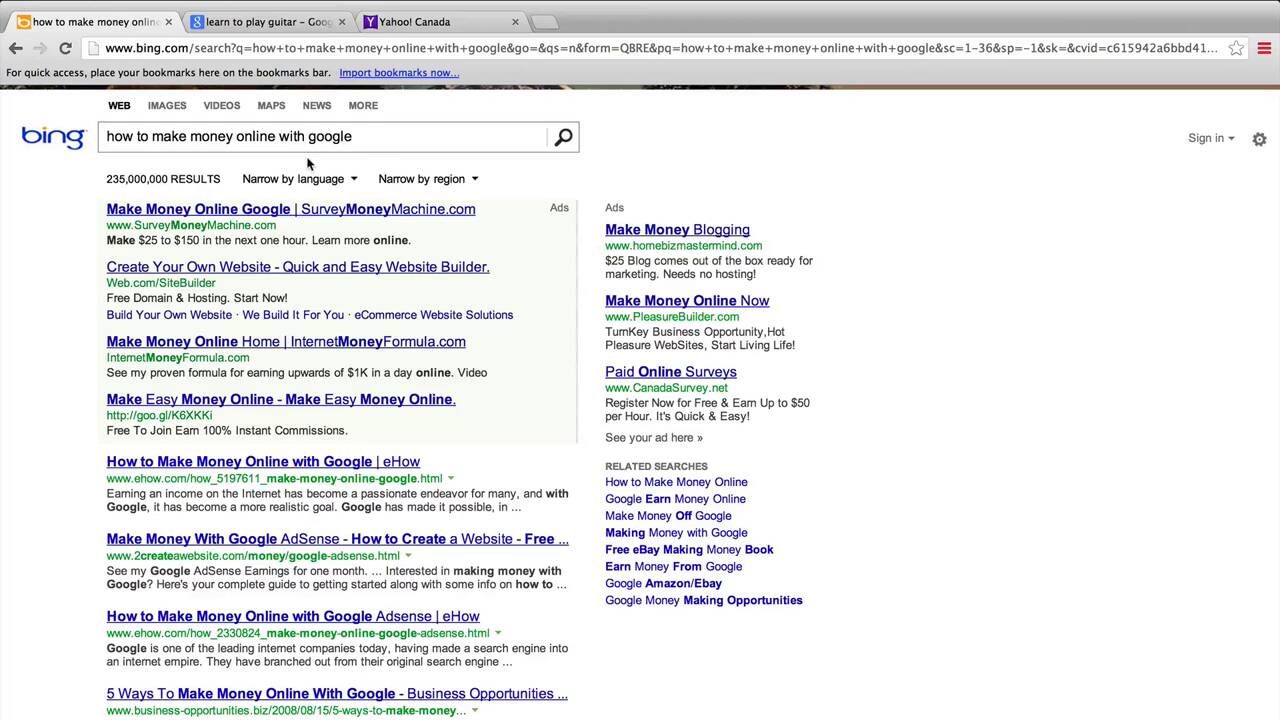
Task: Open the Make Money Blogging ad link
Action: [677, 229]
